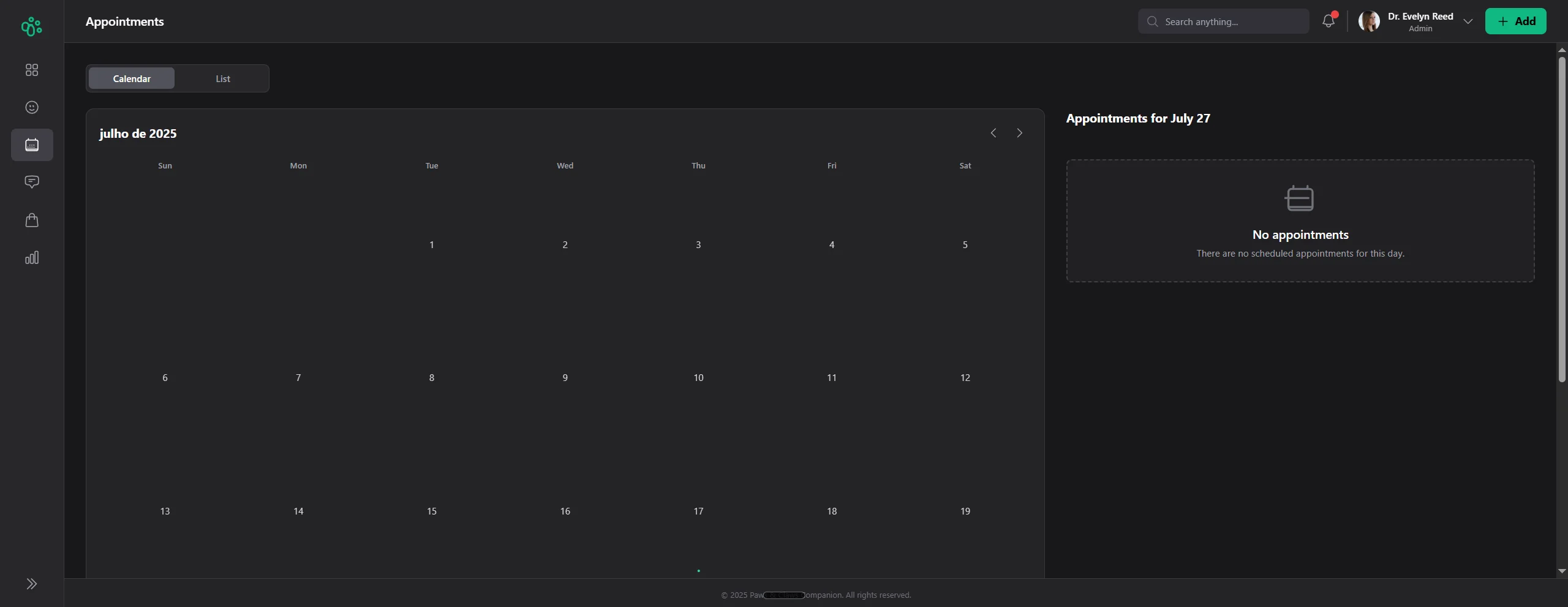Switch to the Calendar view tab
Image resolution: width=1568 pixels, height=607 pixels.
coord(132,78)
